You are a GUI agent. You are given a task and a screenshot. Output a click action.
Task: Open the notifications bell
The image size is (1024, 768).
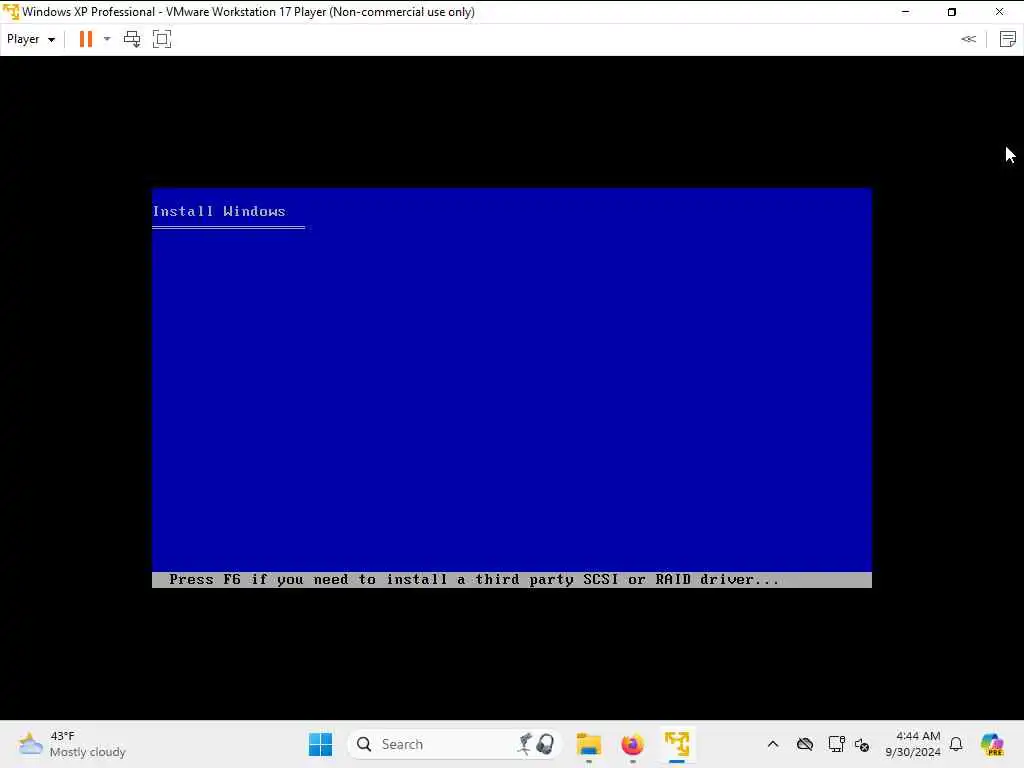pos(956,744)
